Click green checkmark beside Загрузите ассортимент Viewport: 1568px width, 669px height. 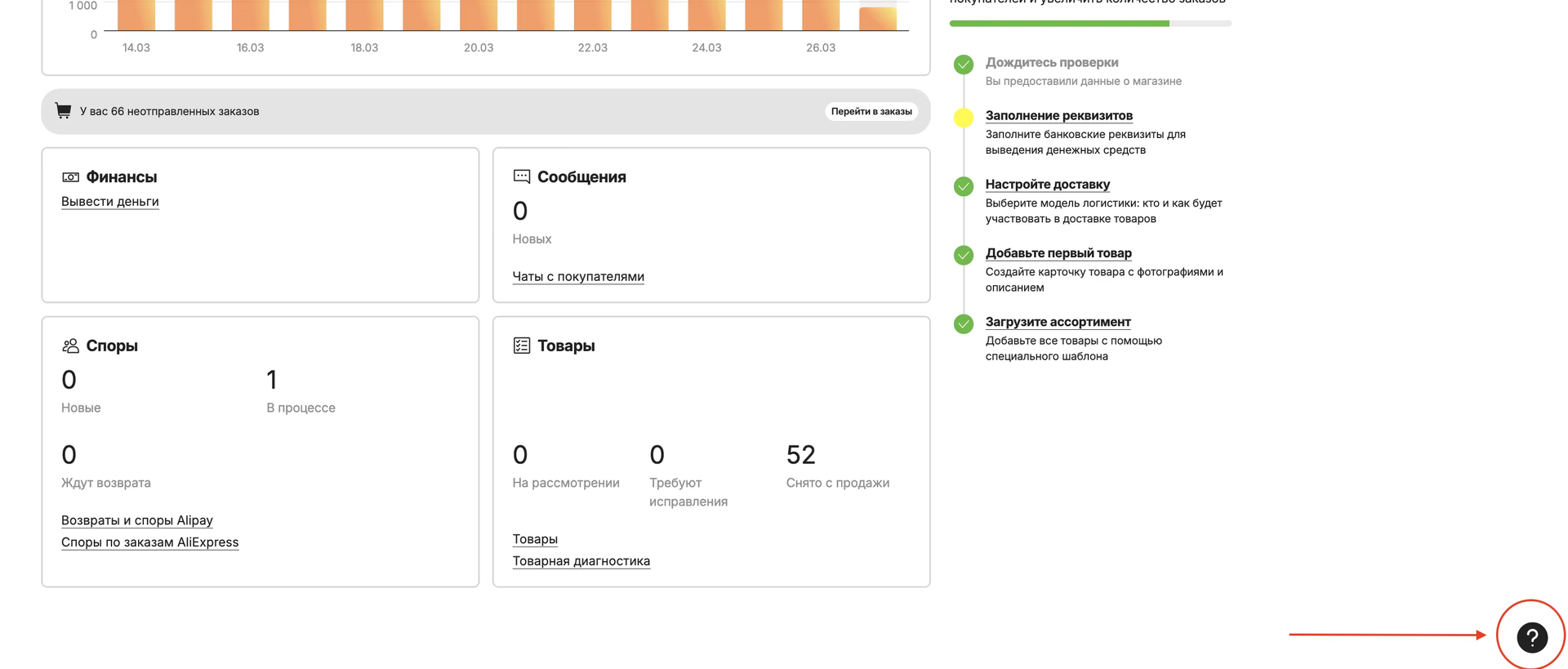pyautogui.click(x=964, y=324)
